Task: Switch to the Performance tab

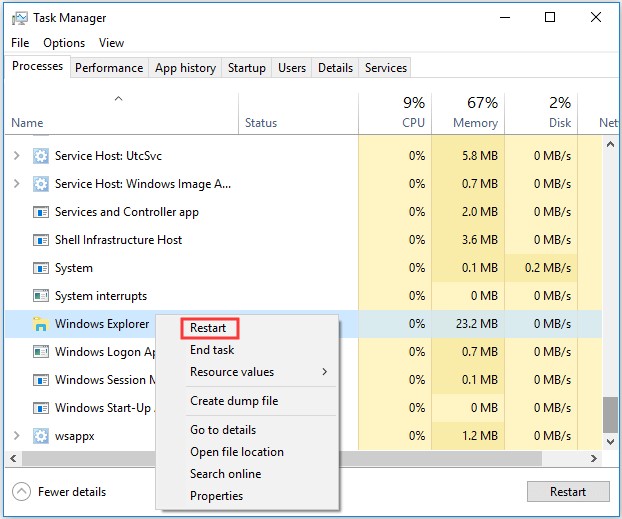Action: click(109, 68)
